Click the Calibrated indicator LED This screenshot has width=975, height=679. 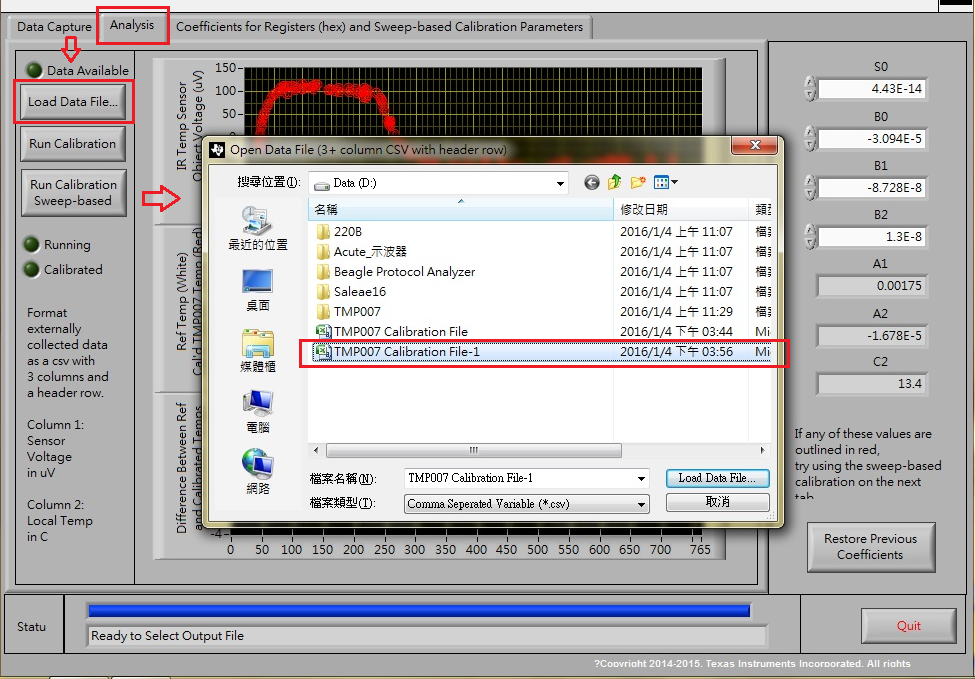[x=31, y=269]
